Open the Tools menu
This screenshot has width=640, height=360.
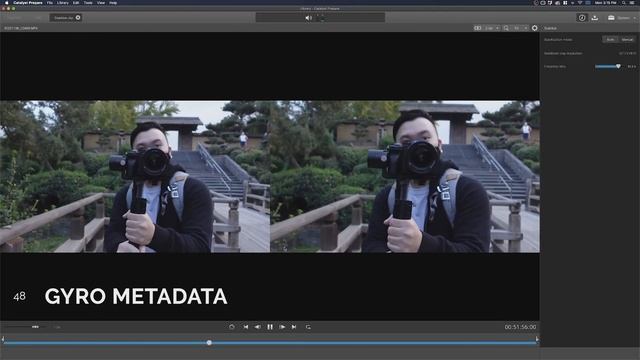(88, 2)
